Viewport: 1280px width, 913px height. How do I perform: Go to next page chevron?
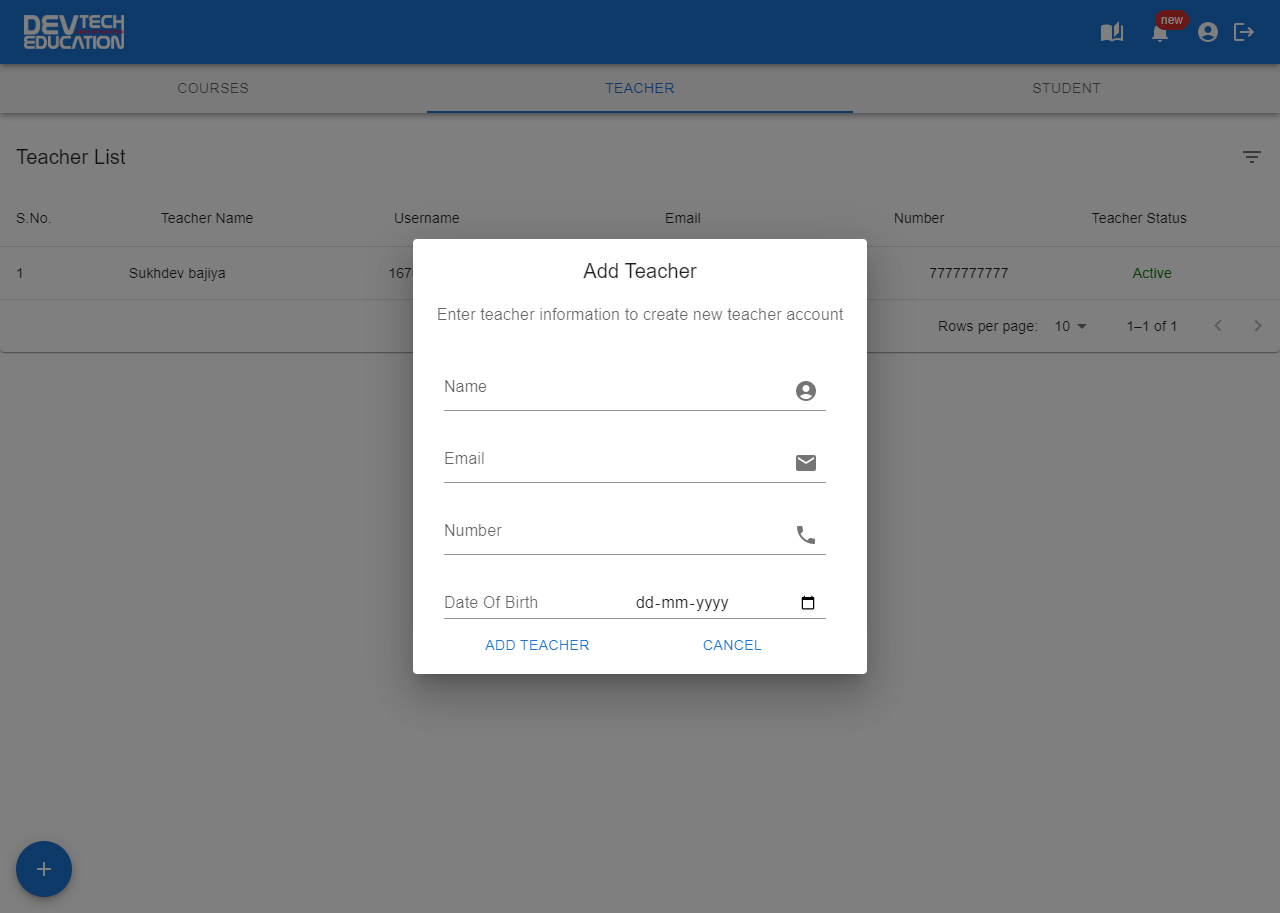pyautogui.click(x=1258, y=326)
